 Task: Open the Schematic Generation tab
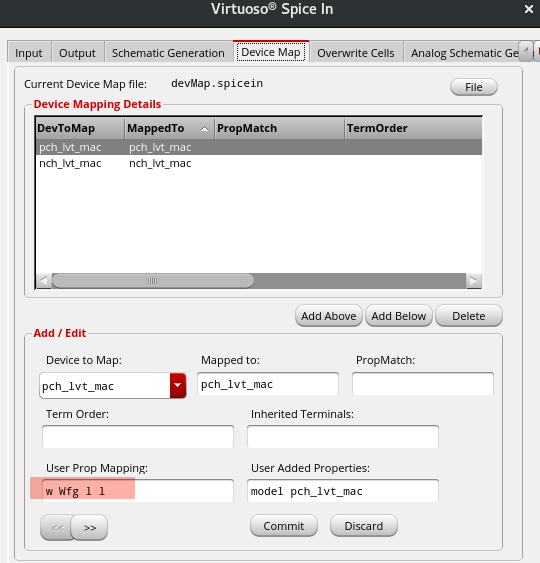pyautogui.click(x=168, y=52)
